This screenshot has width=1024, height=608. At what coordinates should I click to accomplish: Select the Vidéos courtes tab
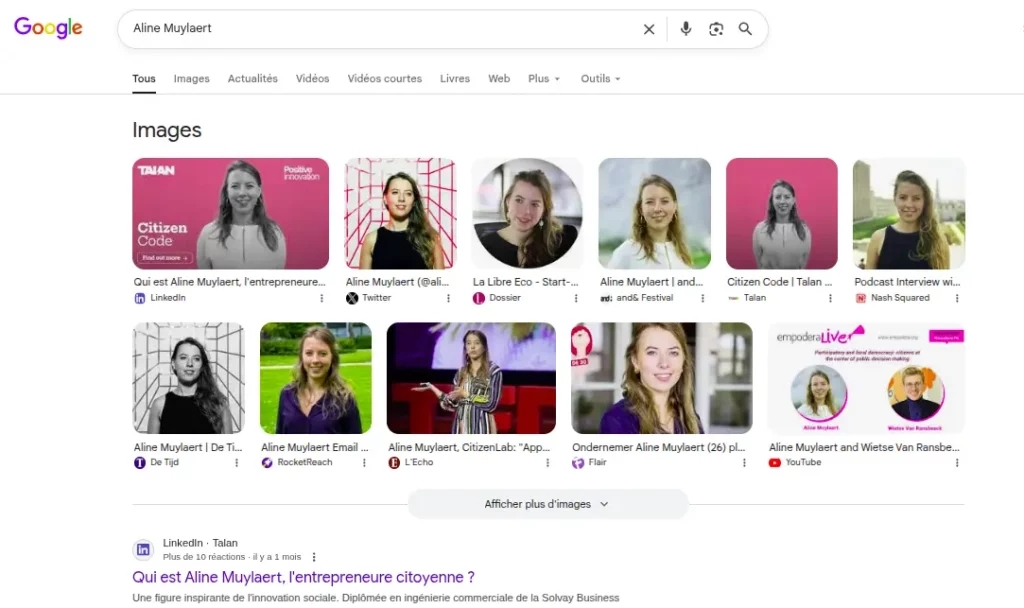[x=384, y=78]
